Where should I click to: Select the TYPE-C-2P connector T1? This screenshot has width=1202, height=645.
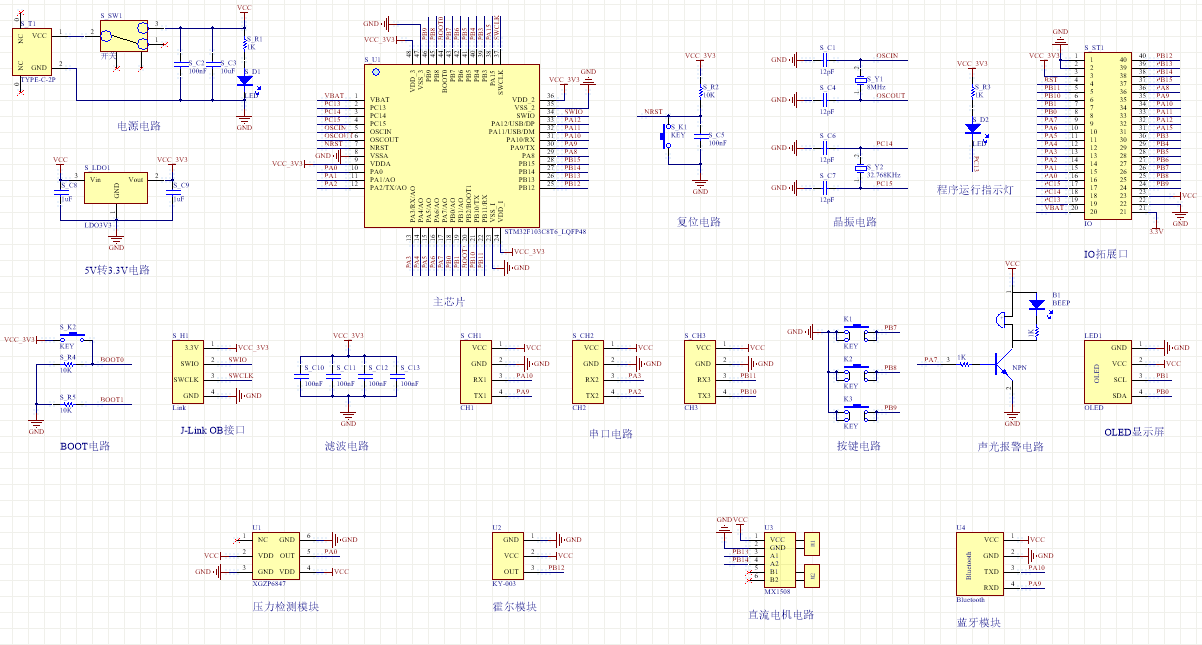pyautogui.click(x=31, y=51)
